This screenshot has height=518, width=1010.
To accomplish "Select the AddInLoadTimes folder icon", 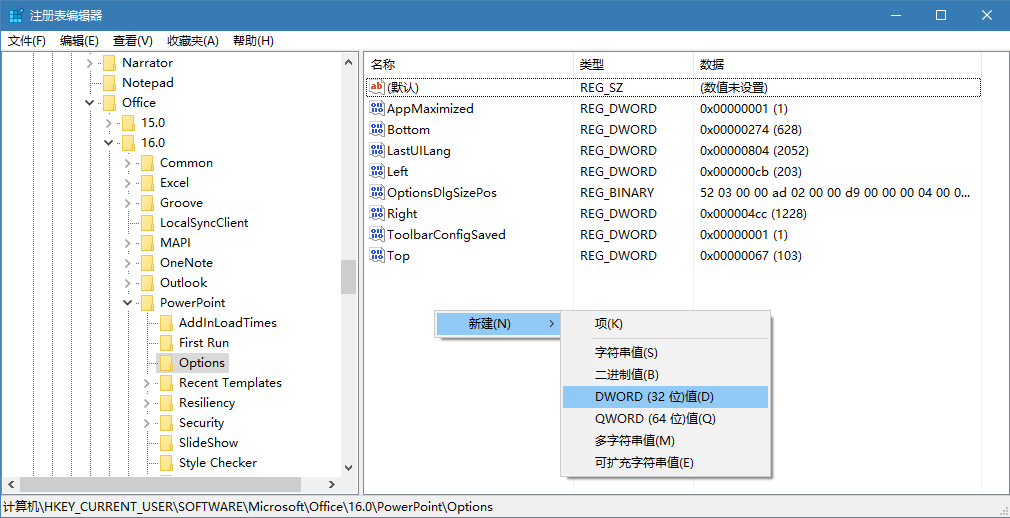I will 166,322.
